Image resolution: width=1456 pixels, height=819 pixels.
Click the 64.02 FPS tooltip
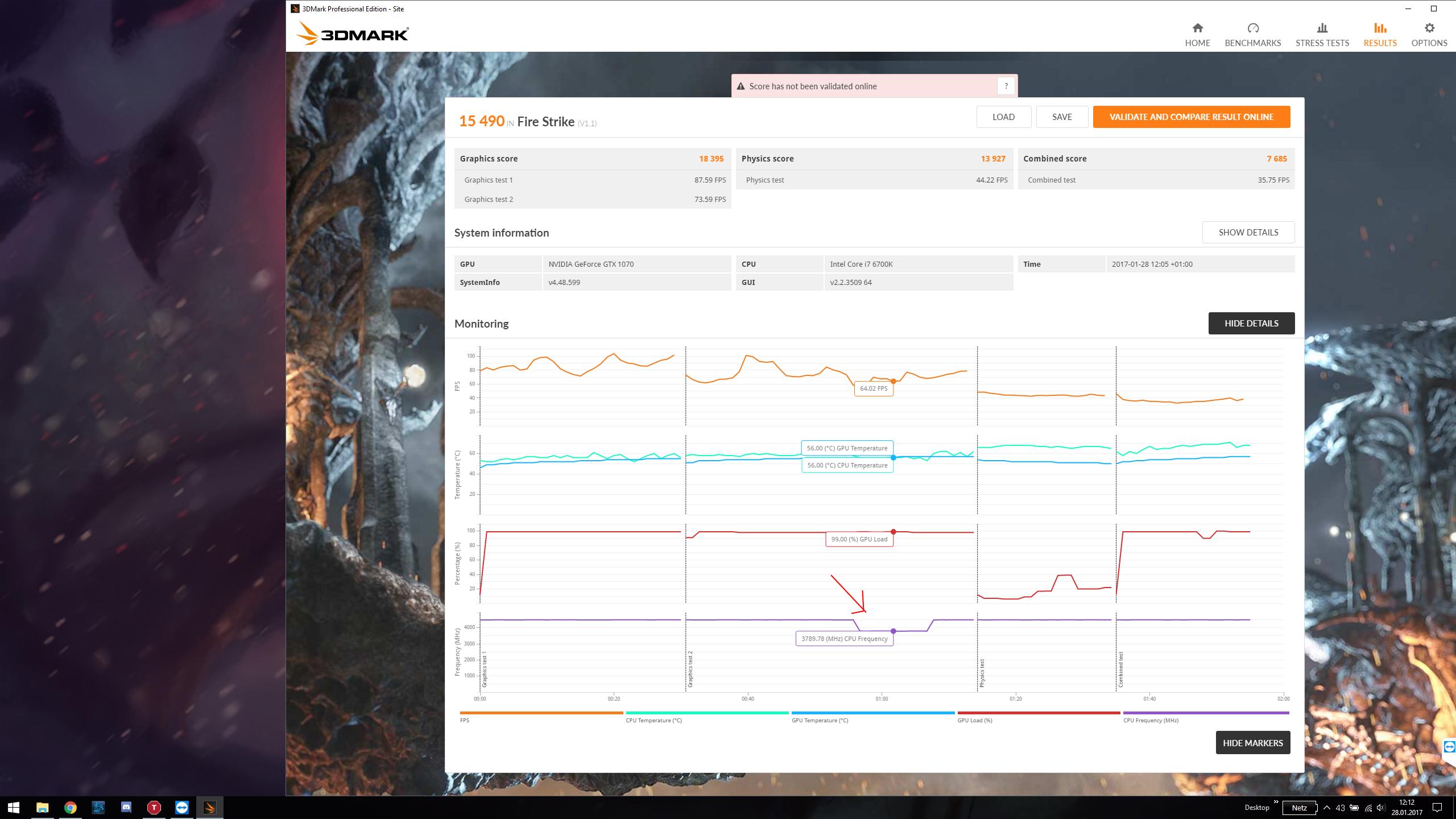point(874,388)
